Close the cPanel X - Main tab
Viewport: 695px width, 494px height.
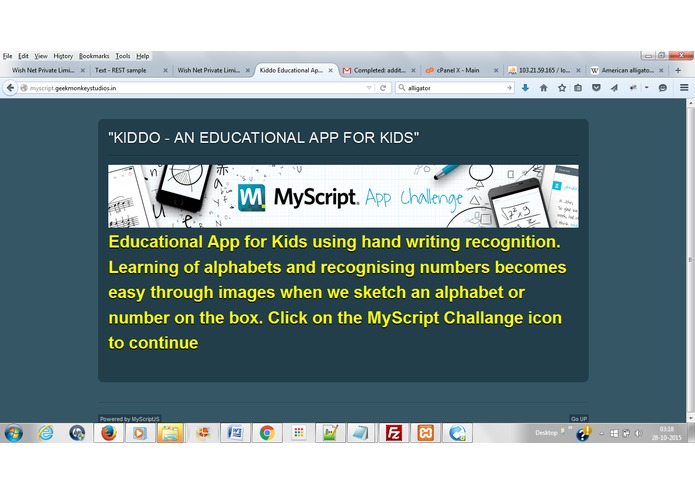[496, 70]
